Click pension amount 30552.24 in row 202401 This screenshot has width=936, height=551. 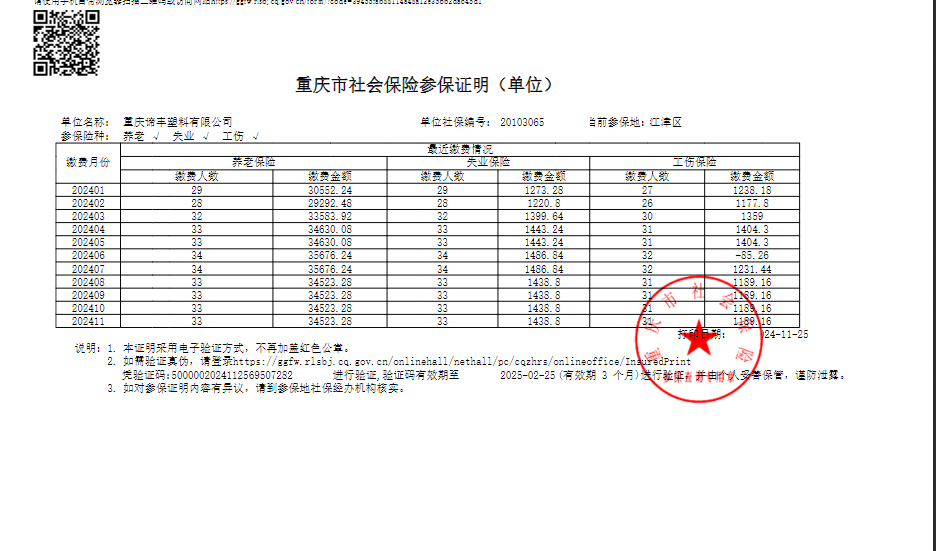(330, 190)
